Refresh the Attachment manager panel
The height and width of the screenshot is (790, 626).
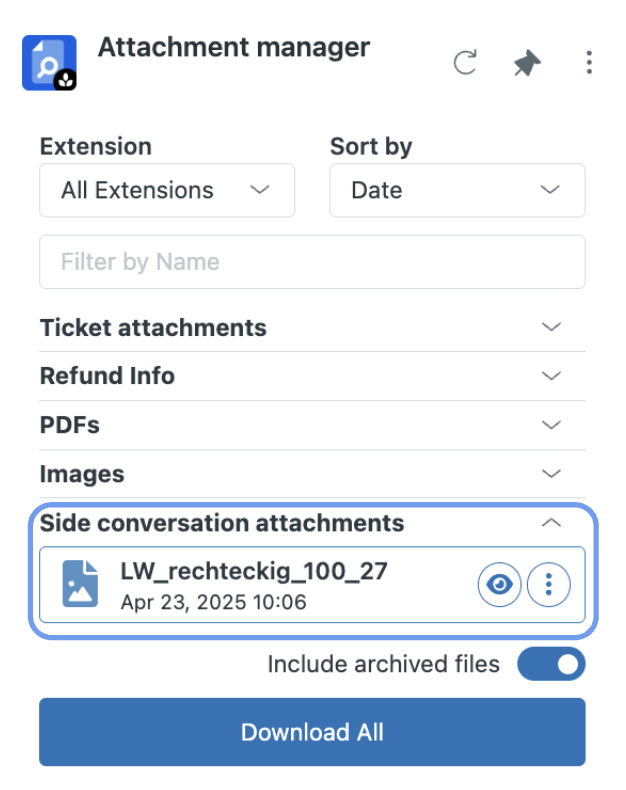click(465, 62)
